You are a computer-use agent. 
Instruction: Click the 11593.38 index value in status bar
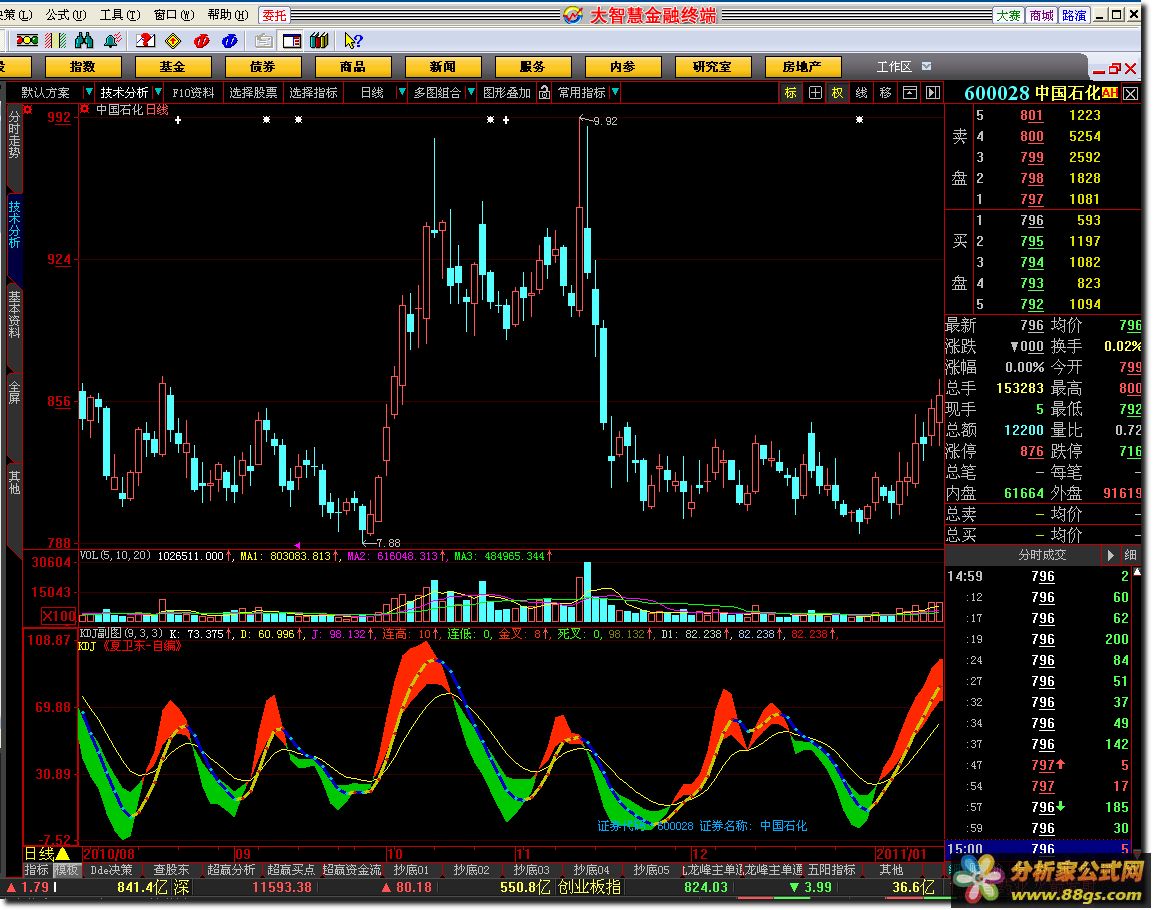point(282,887)
